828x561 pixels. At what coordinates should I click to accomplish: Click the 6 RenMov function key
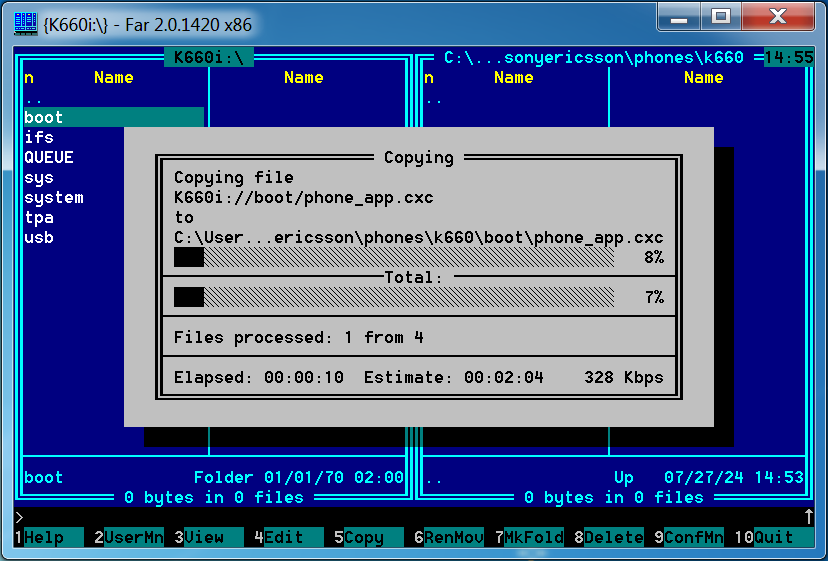[x=449, y=537]
